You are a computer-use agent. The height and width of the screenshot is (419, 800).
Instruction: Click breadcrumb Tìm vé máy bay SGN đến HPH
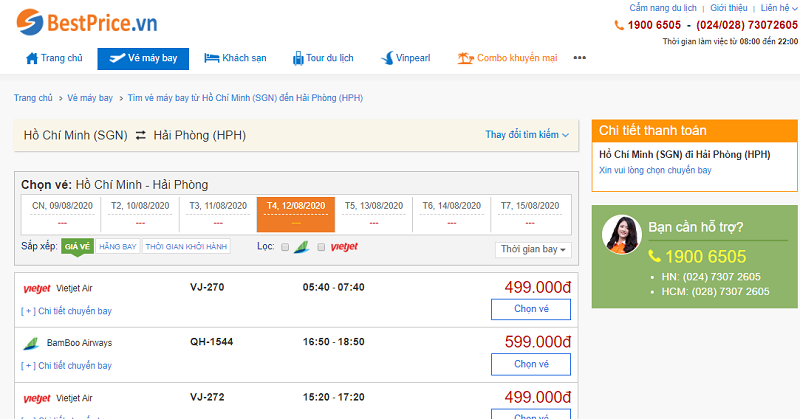[x=245, y=98]
